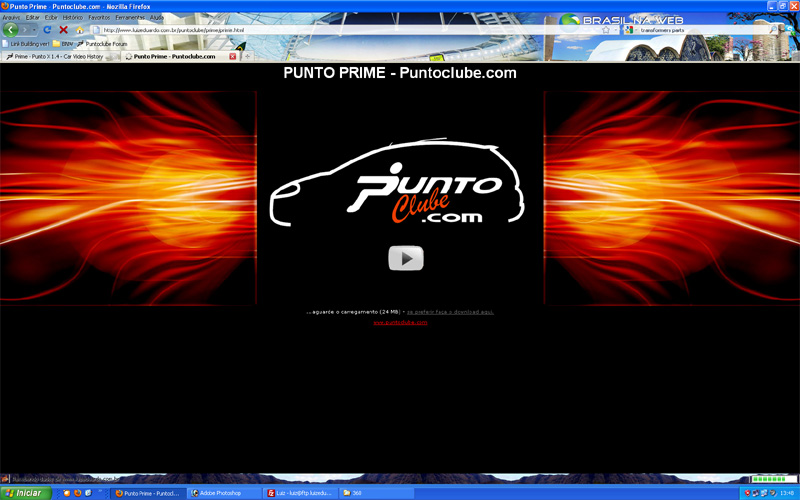The width and height of the screenshot is (800, 500).
Task: Click the page icon in the address bar
Action: coord(96,30)
